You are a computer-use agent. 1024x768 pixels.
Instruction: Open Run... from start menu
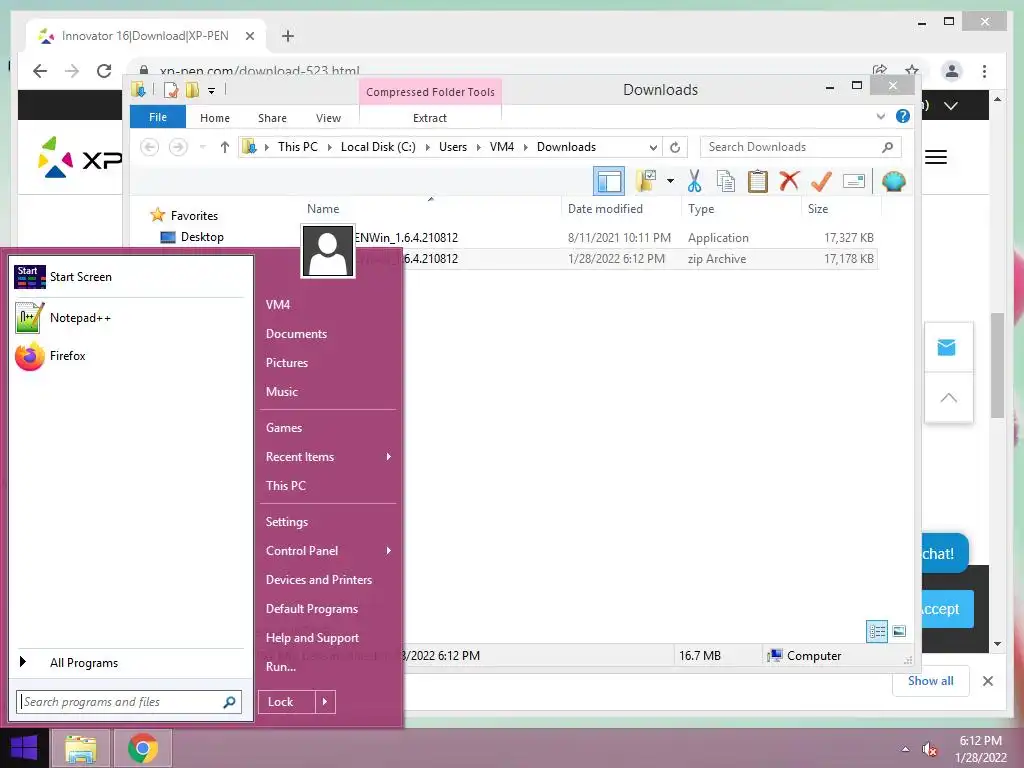click(281, 667)
